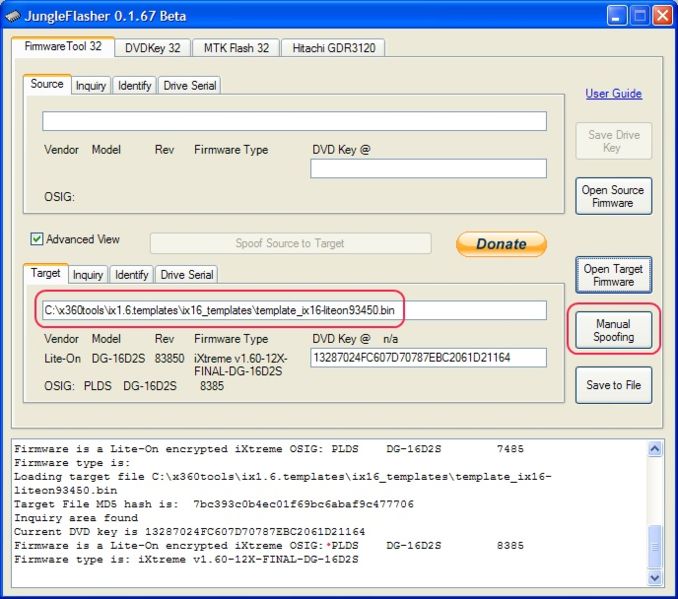Click 'Target File MD5 hash is' log line
The image size is (678, 599).
coord(214,504)
